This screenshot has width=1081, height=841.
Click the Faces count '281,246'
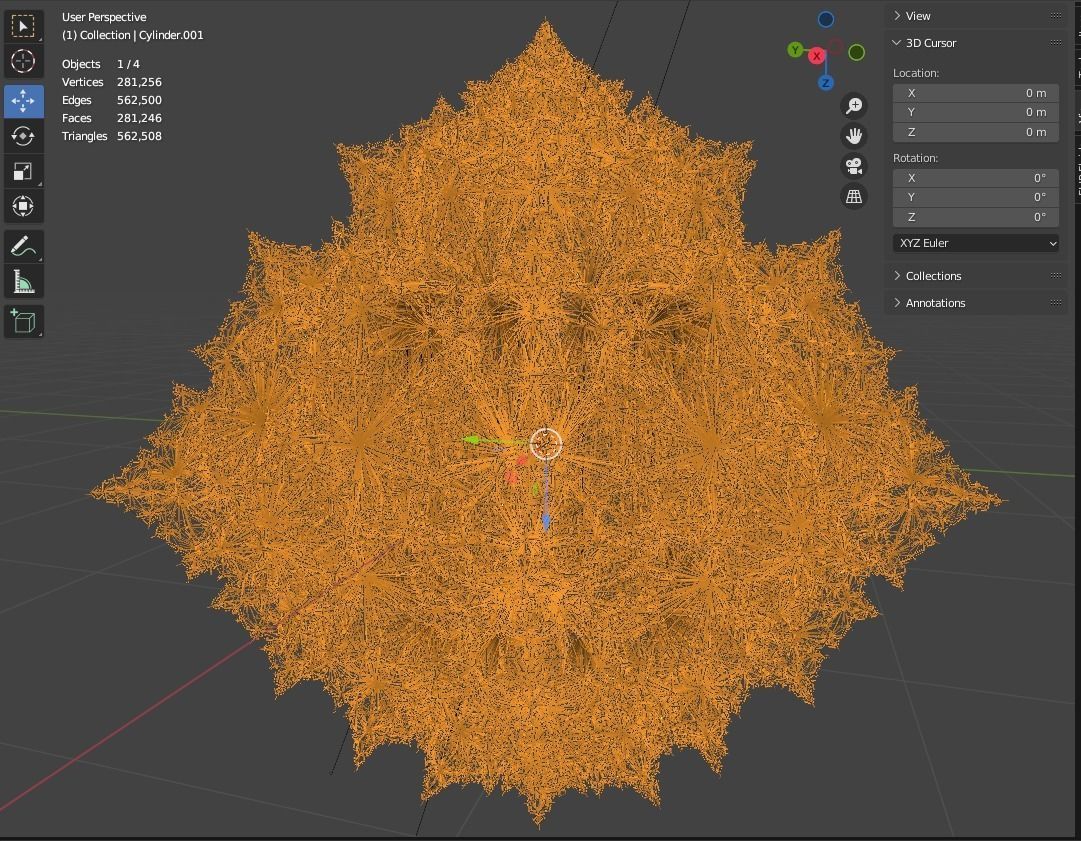(x=139, y=118)
